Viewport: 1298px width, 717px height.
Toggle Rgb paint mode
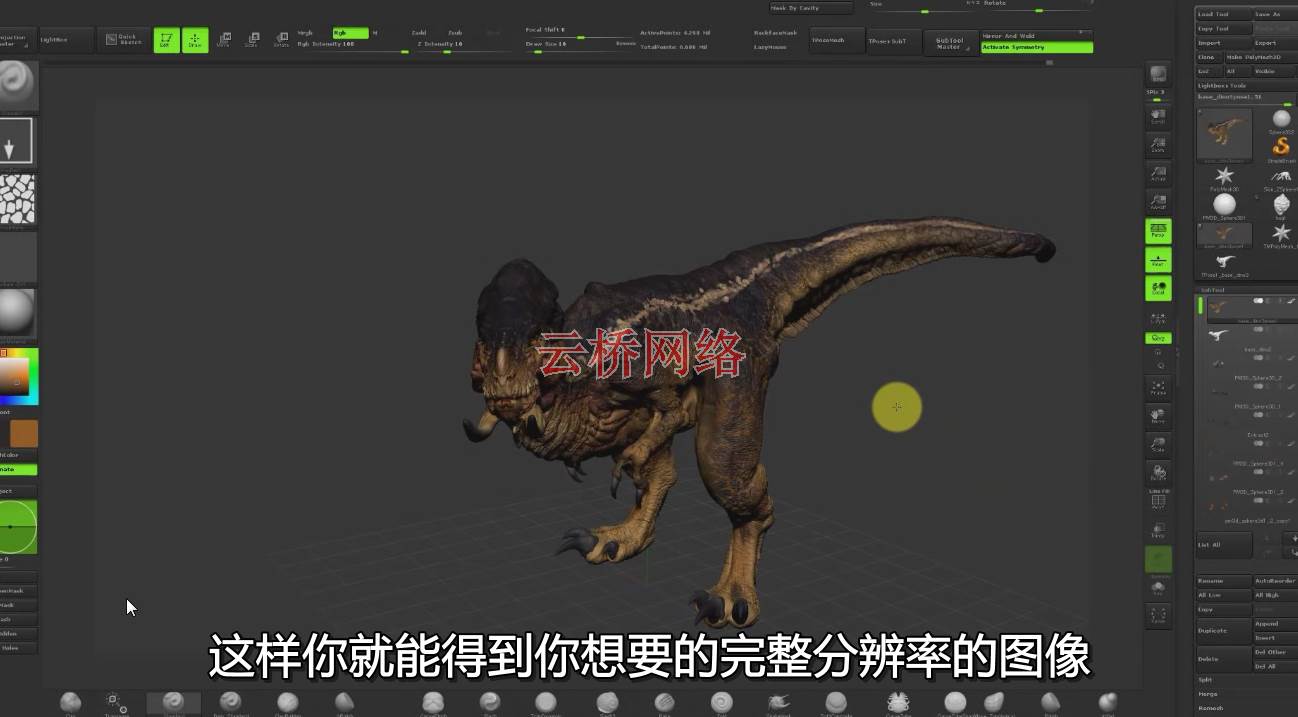click(350, 33)
